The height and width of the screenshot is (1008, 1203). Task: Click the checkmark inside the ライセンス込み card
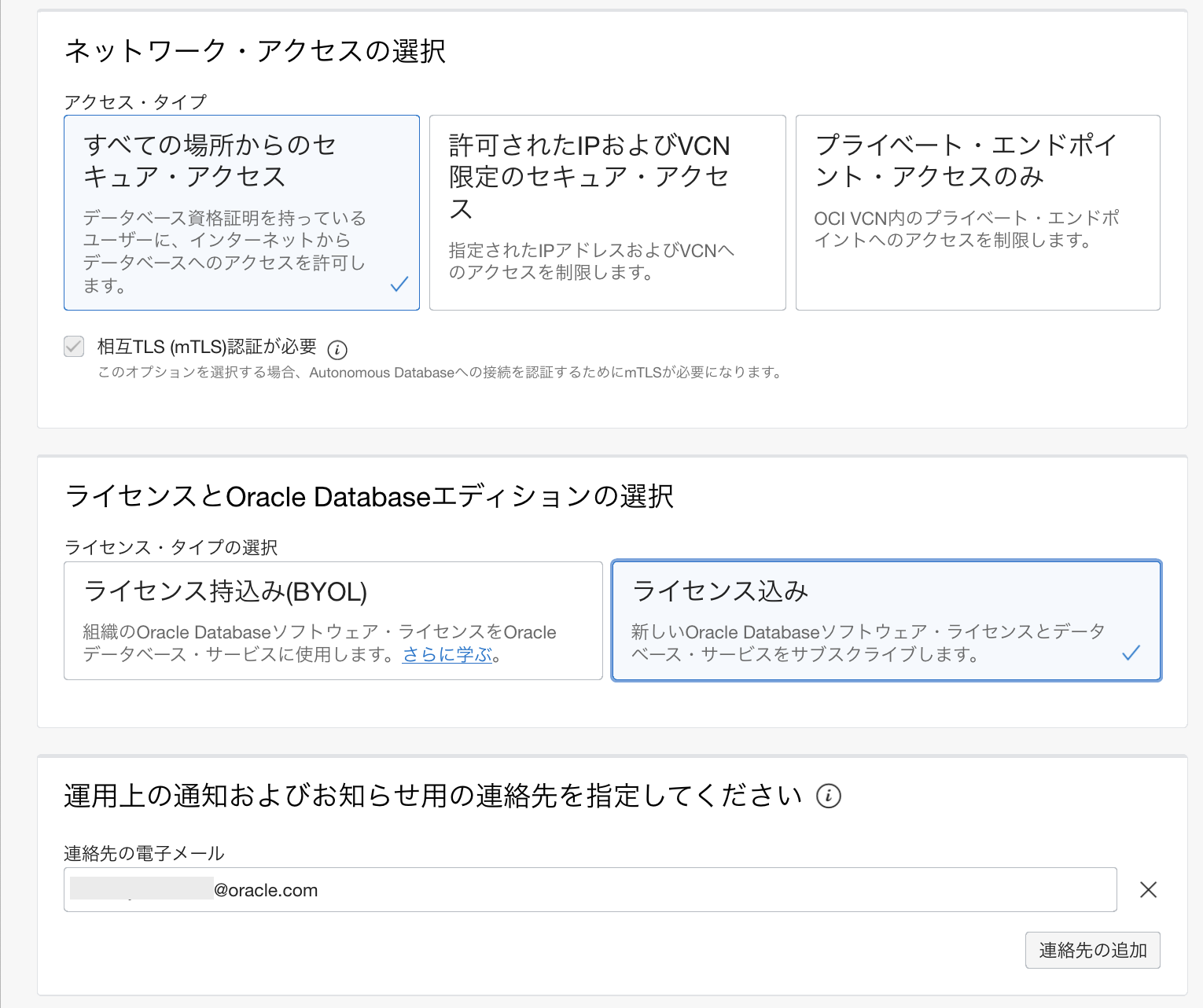tap(1132, 653)
